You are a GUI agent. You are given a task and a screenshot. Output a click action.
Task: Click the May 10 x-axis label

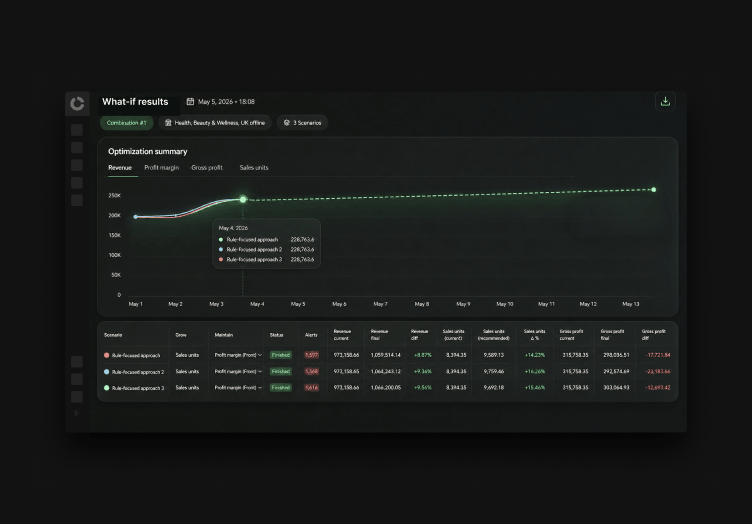(505, 304)
